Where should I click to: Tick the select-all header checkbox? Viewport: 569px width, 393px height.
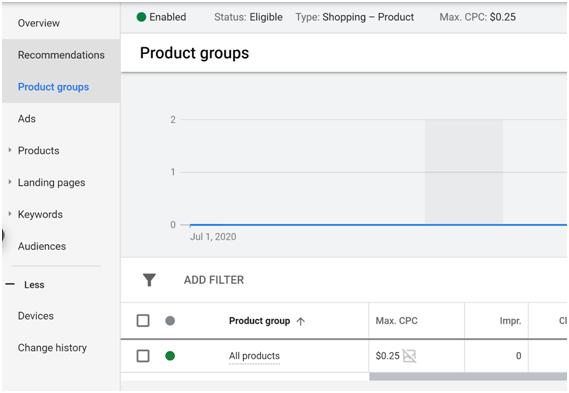[x=143, y=321]
